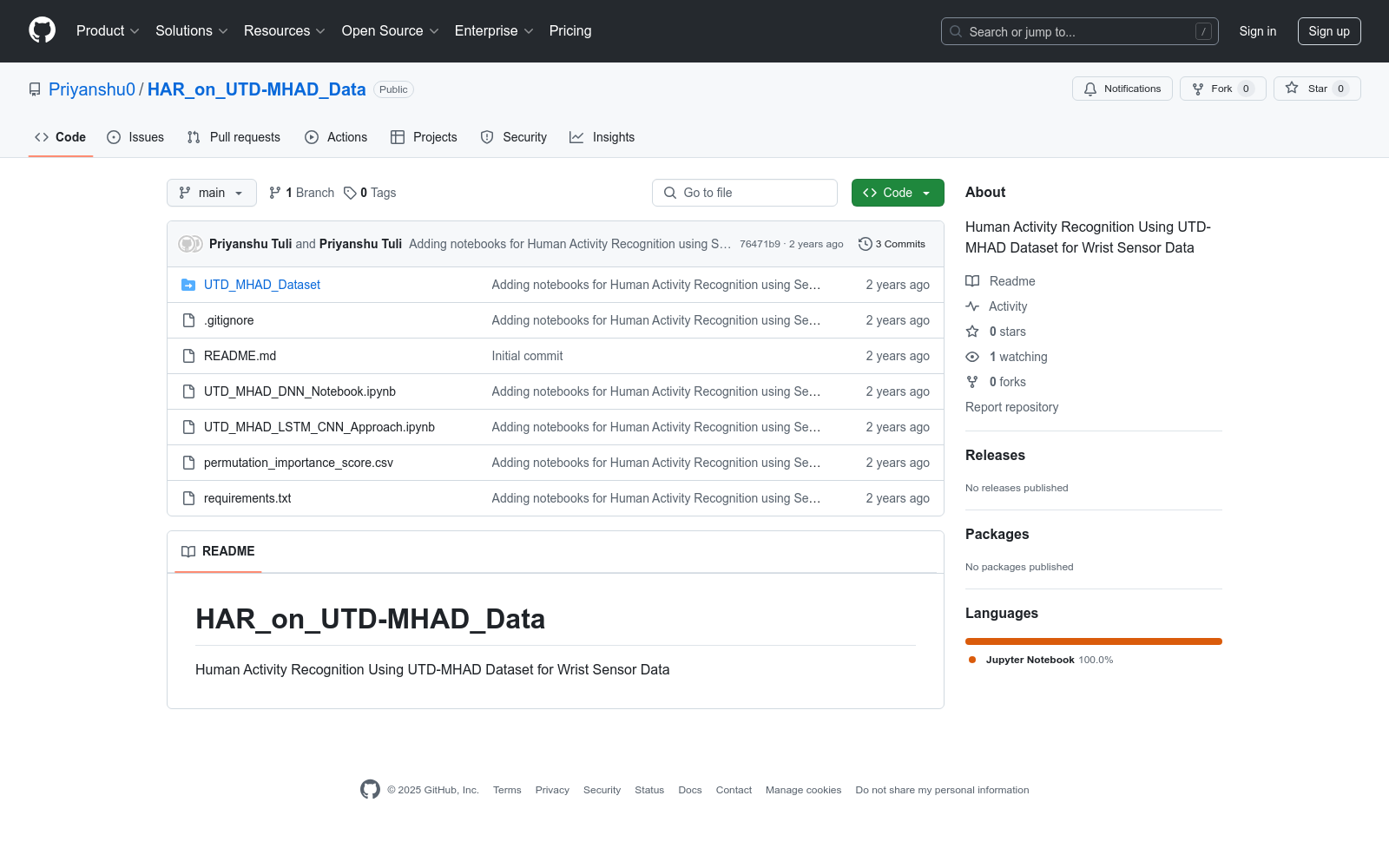Screen dimensions: 1389x868
Task: Open requirements.txt file name
Action: pyautogui.click(x=247, y=498)
